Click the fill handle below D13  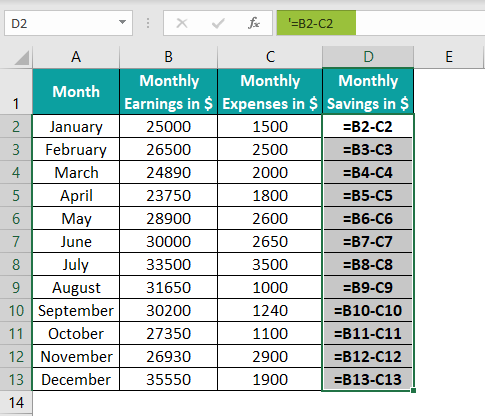point(413,390)
